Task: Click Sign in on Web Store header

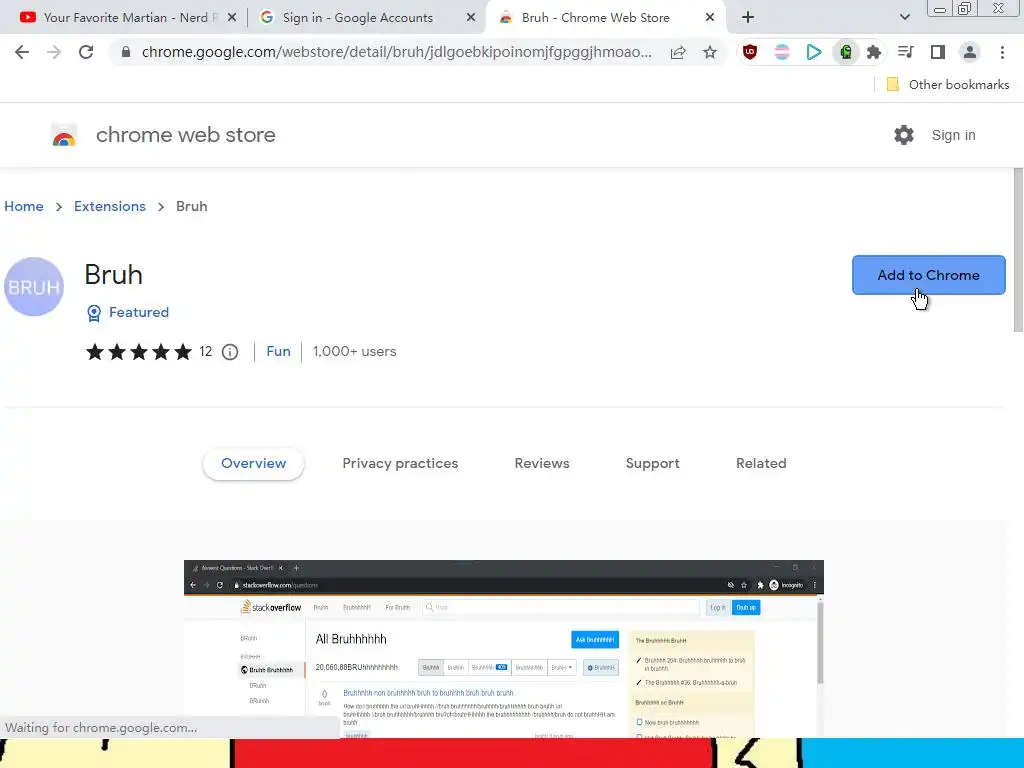Action: point(953,135)
